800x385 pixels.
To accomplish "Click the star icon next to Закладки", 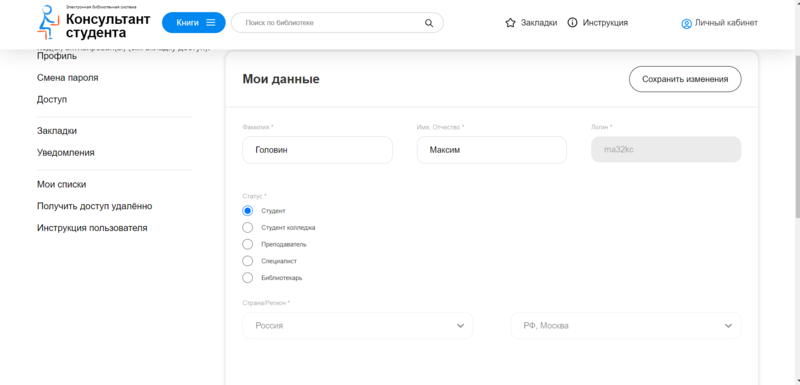I will click(x=510, y=22).
